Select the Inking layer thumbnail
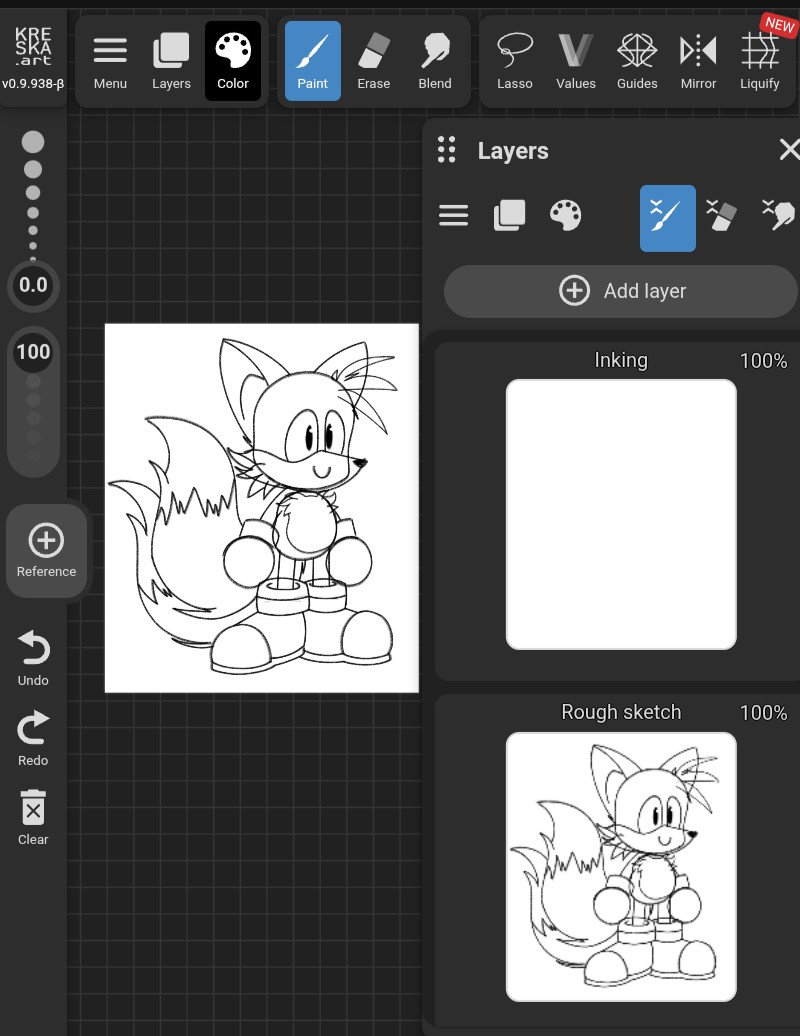This screenshot has width=800, height=1036. click(621, 514)
